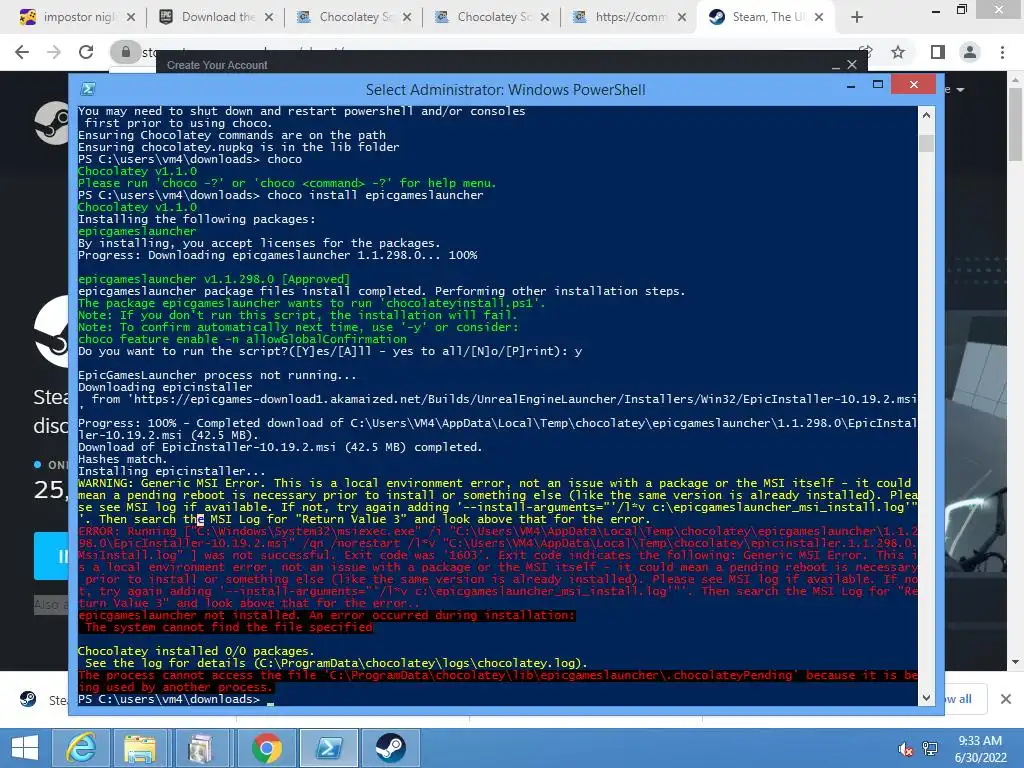
Task: Restore down the Chrome window
Action: pos(962,9)
